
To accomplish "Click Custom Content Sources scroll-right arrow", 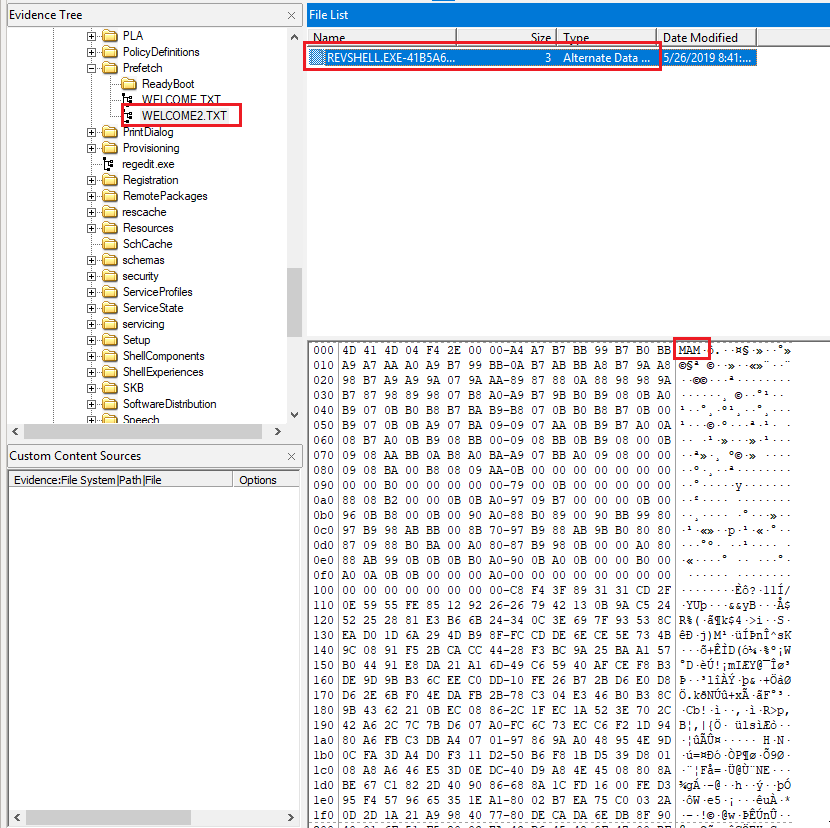I will click(291, 817).
